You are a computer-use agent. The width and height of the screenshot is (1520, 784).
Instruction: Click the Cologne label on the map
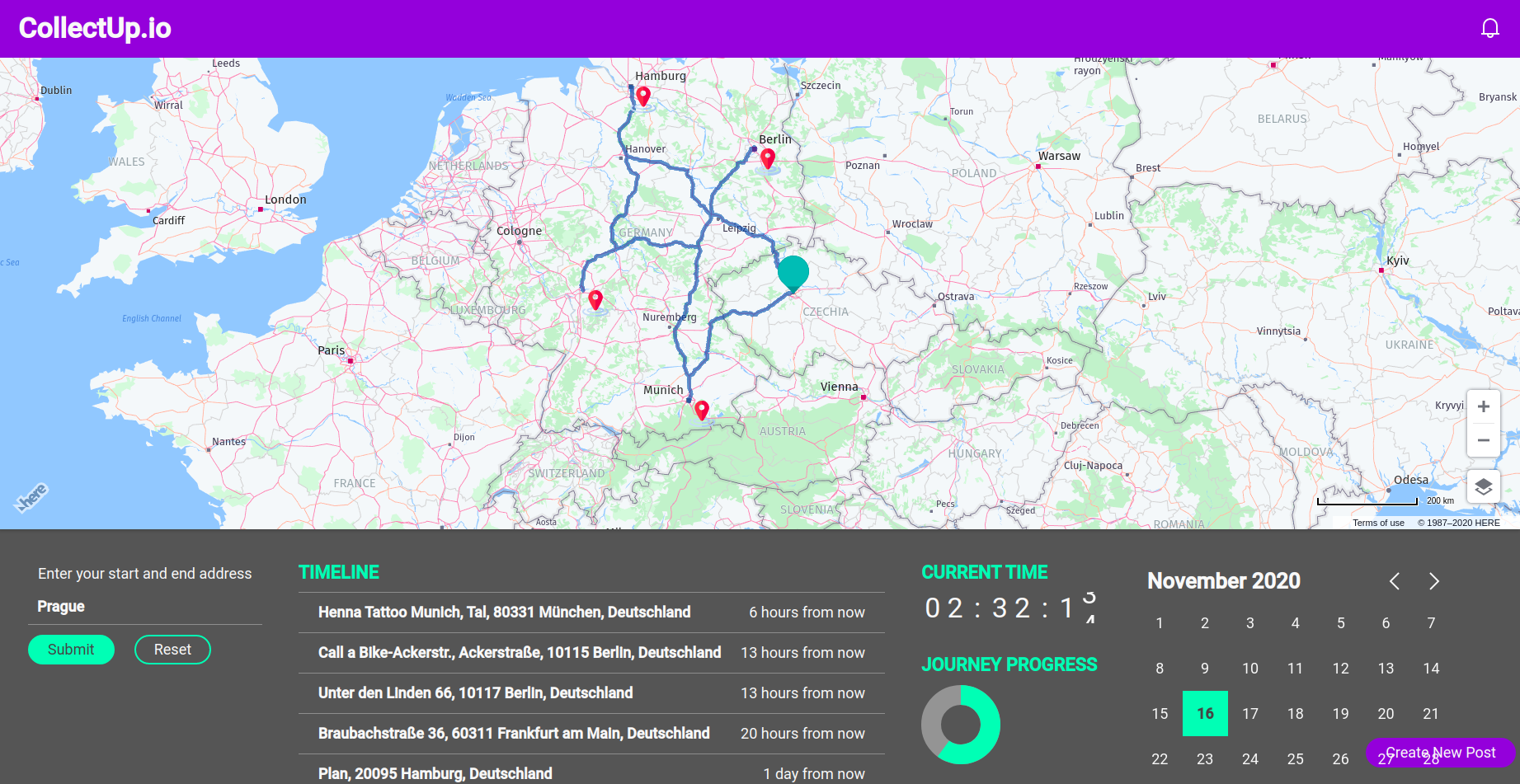pyautogui.click(x=520, y=231)
